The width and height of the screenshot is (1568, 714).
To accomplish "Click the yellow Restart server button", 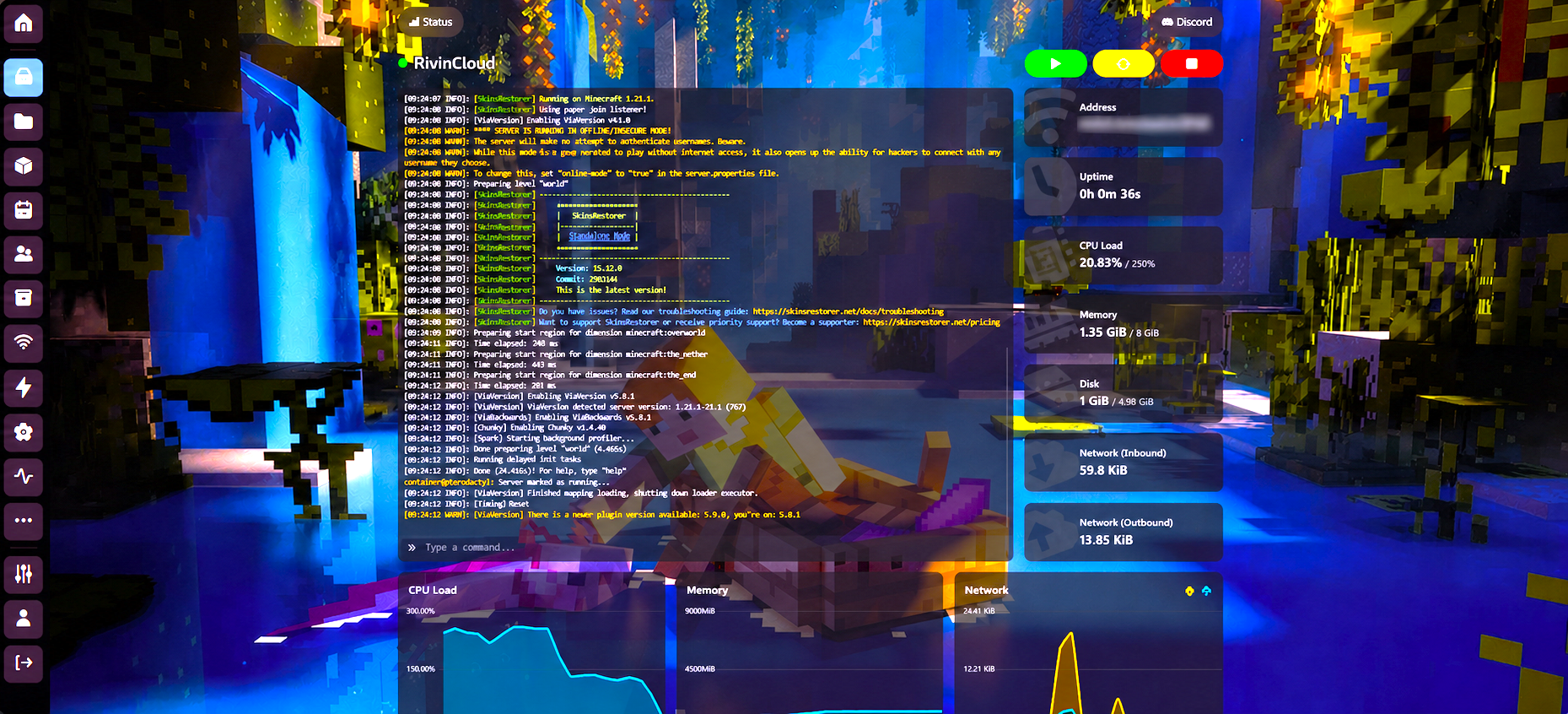I will 1123,63.
